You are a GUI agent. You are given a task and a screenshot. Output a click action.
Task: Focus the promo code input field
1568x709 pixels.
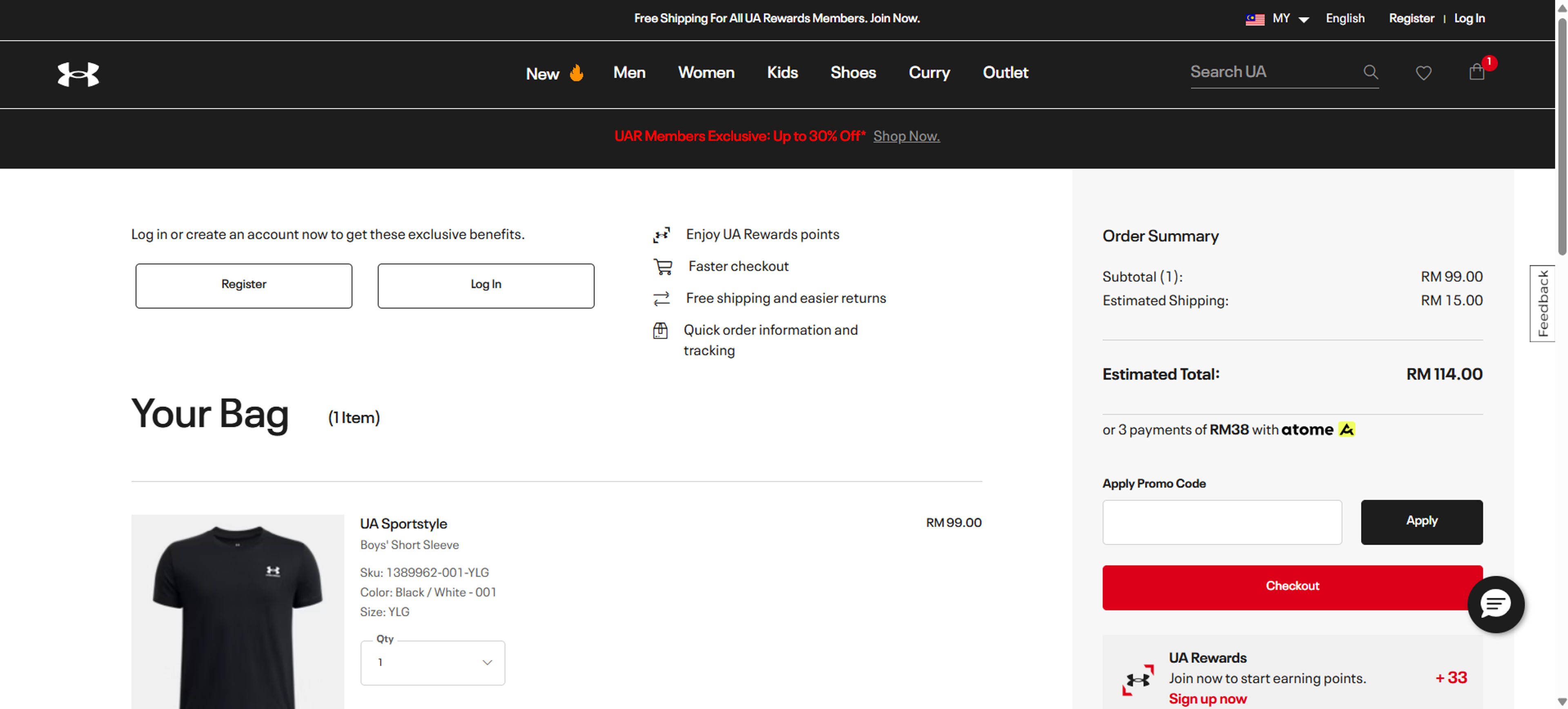point(1222,522)
